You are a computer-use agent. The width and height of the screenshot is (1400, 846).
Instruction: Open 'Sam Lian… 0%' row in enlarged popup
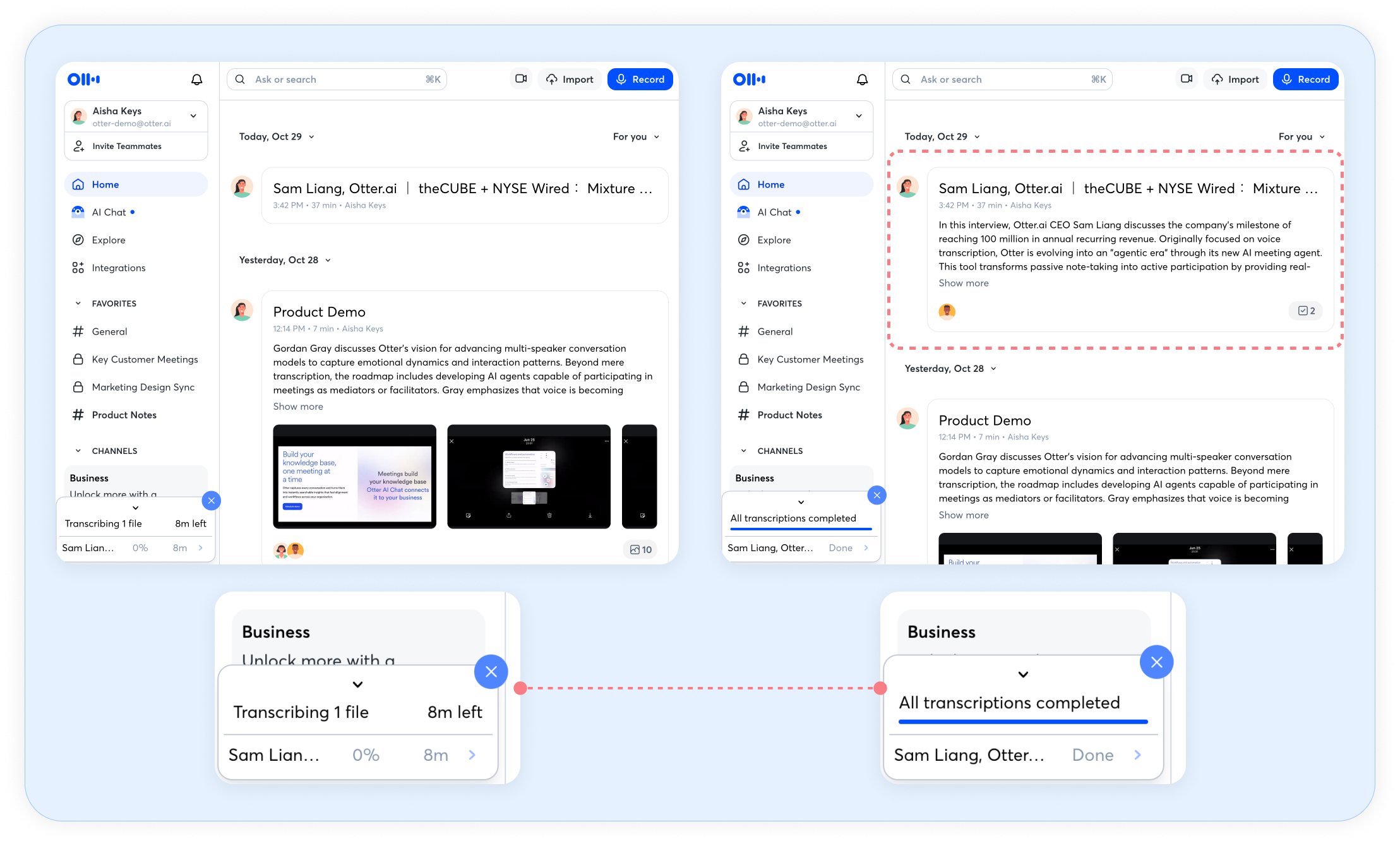pos(357,755)
